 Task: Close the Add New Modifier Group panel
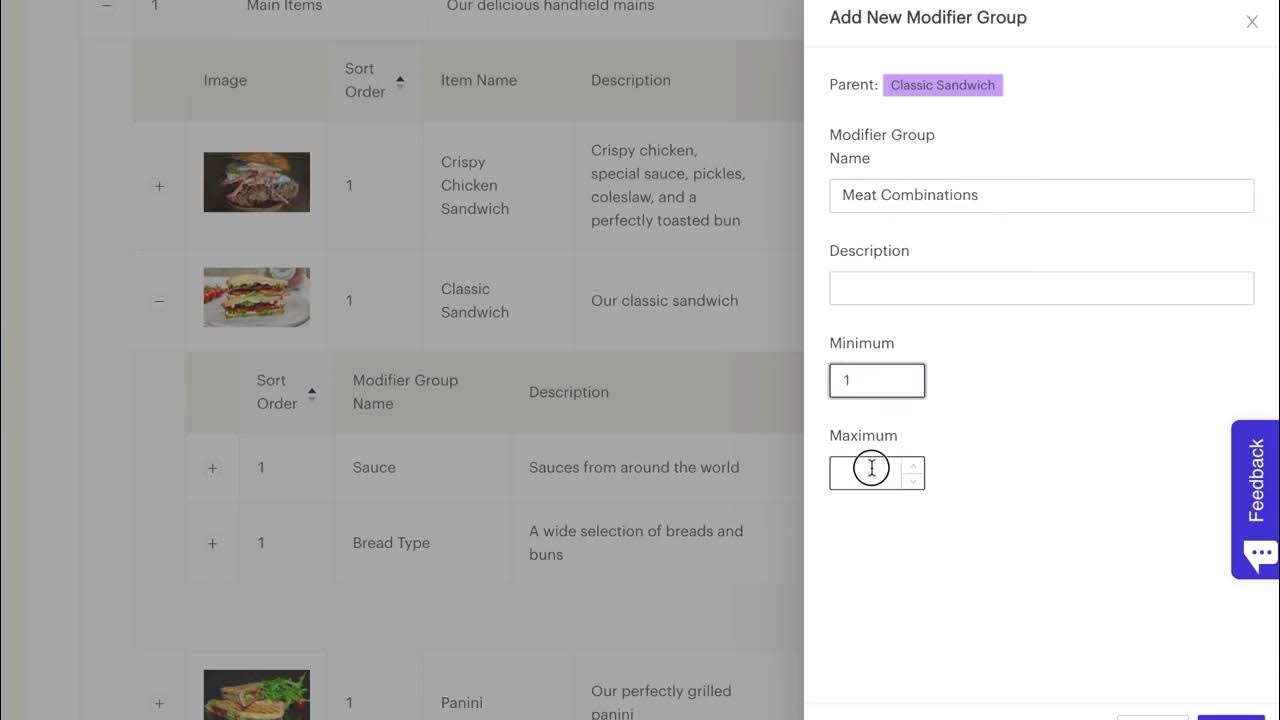[1251, 22]
